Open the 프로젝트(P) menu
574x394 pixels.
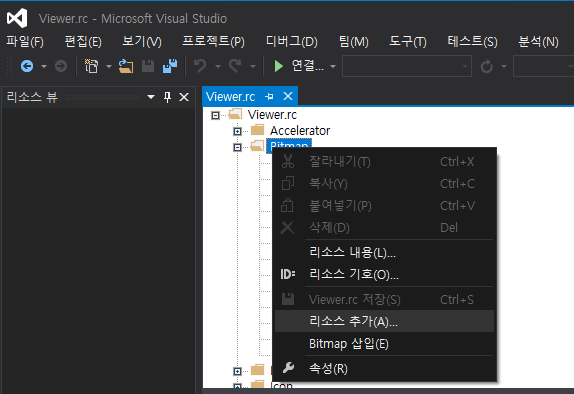(x=213, y=41)
